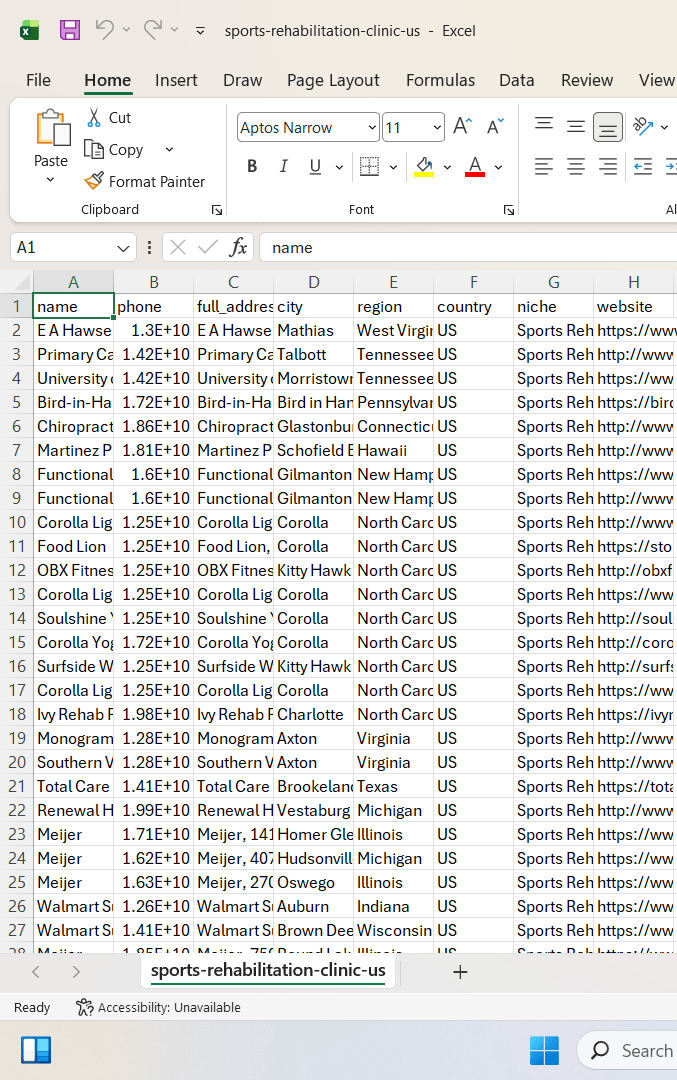Click the text orientation icon
This screenshot has width=677, height=1080.
[x=643, y=126]
